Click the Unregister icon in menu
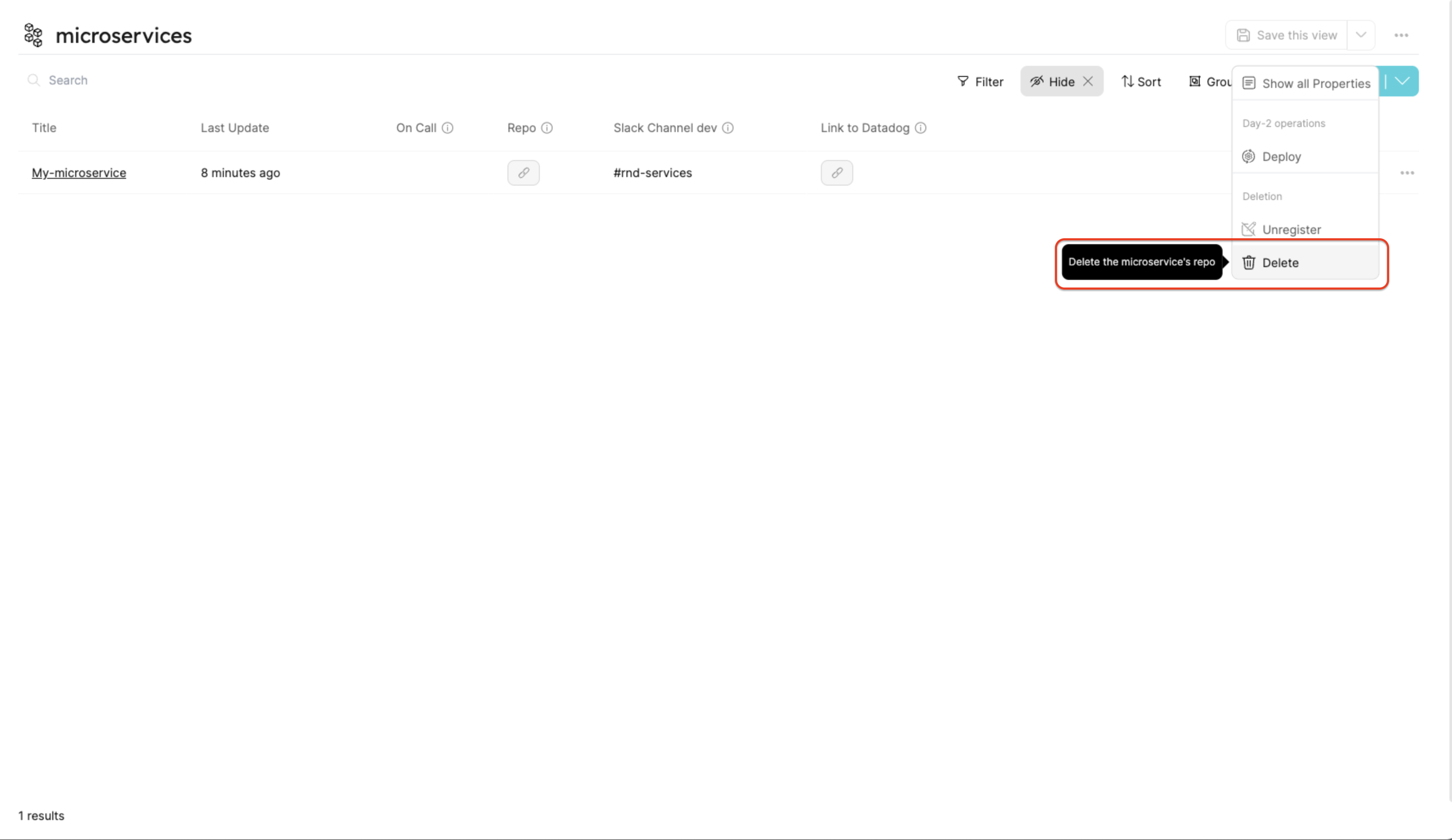Image resolution: width=1452 pixels, height=840 pixels. coord(1248,228)
